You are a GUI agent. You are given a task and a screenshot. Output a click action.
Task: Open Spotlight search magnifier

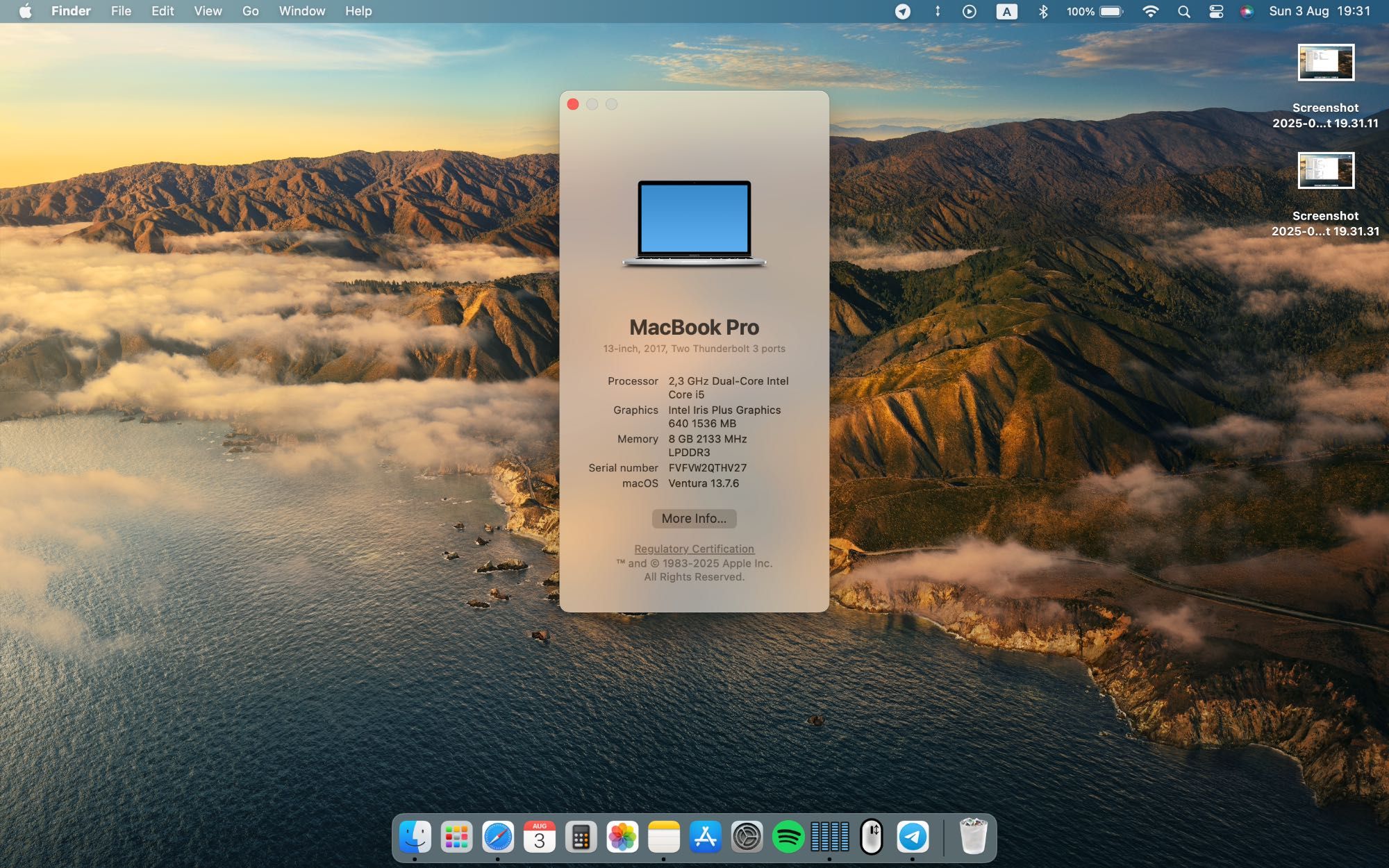pos(1183,11)
